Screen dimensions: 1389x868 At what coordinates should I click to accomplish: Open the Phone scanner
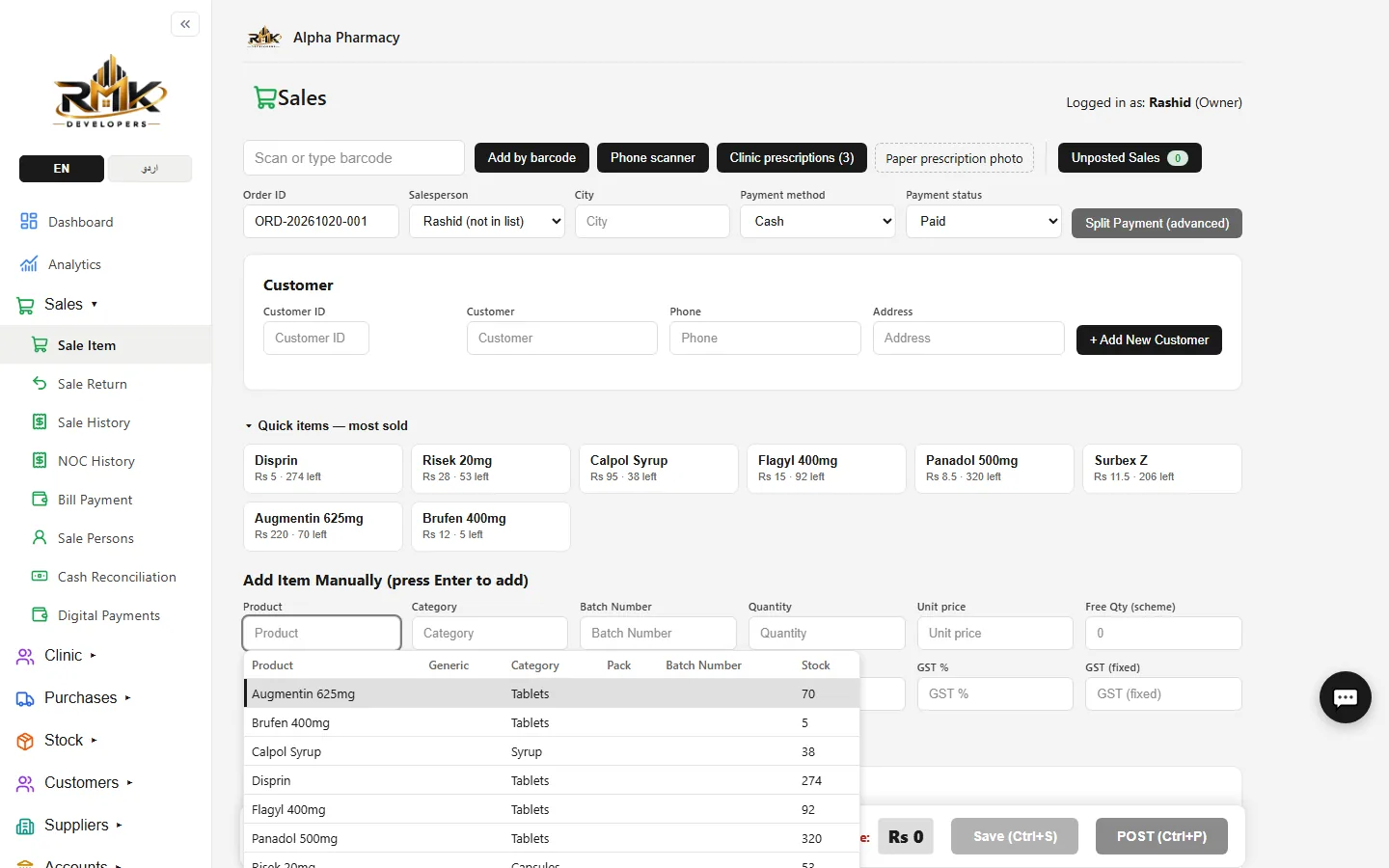[653, 158]
